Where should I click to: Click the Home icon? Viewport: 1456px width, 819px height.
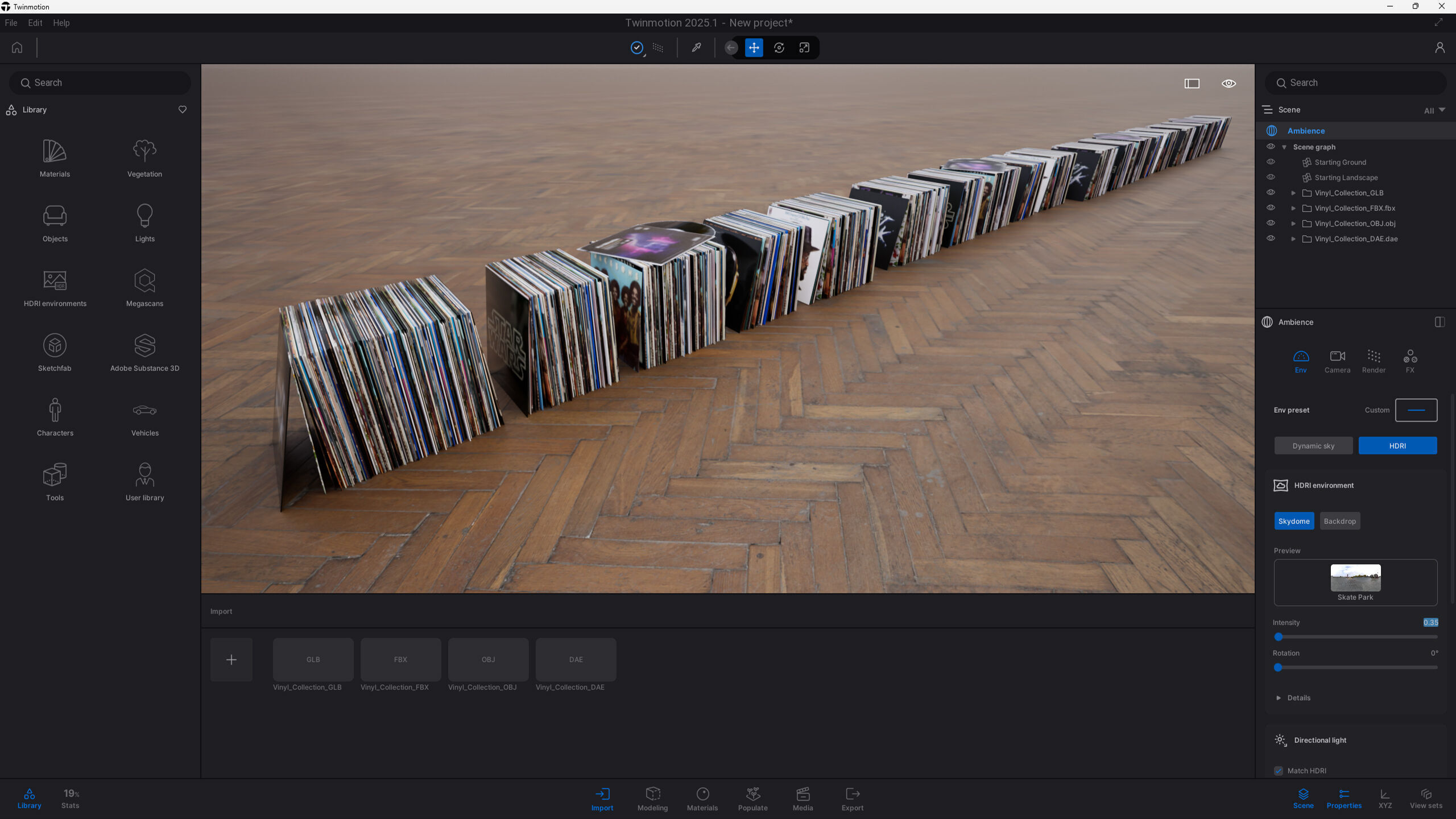coord(17,47)
